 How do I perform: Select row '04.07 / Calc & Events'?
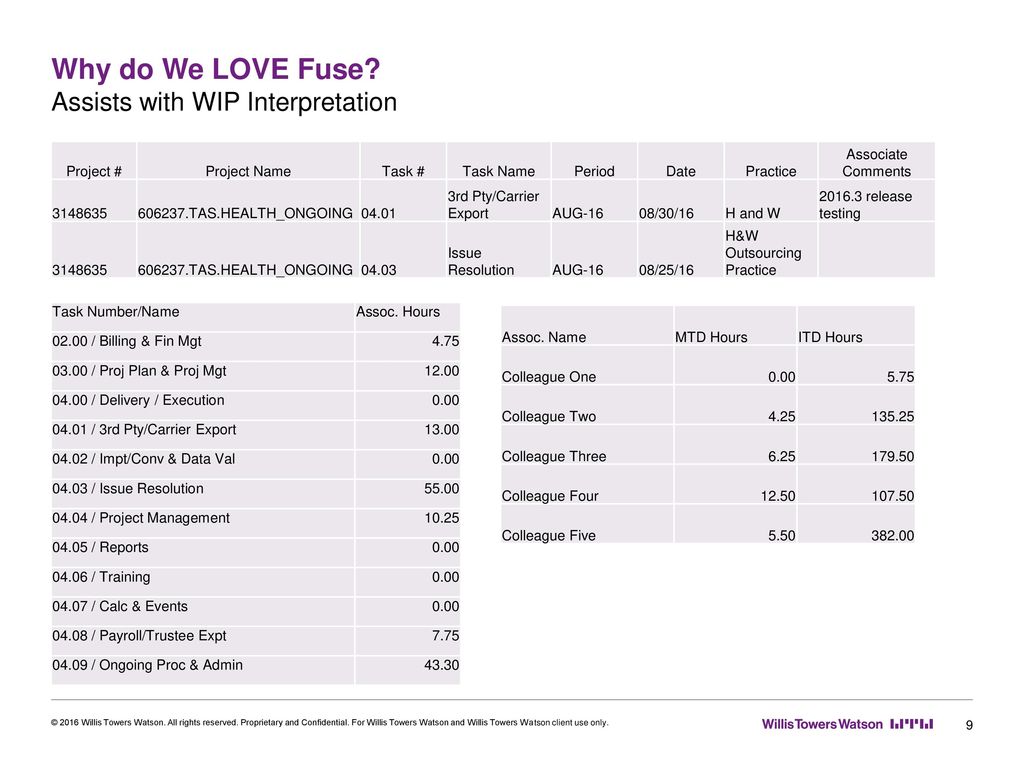point(256,611)
